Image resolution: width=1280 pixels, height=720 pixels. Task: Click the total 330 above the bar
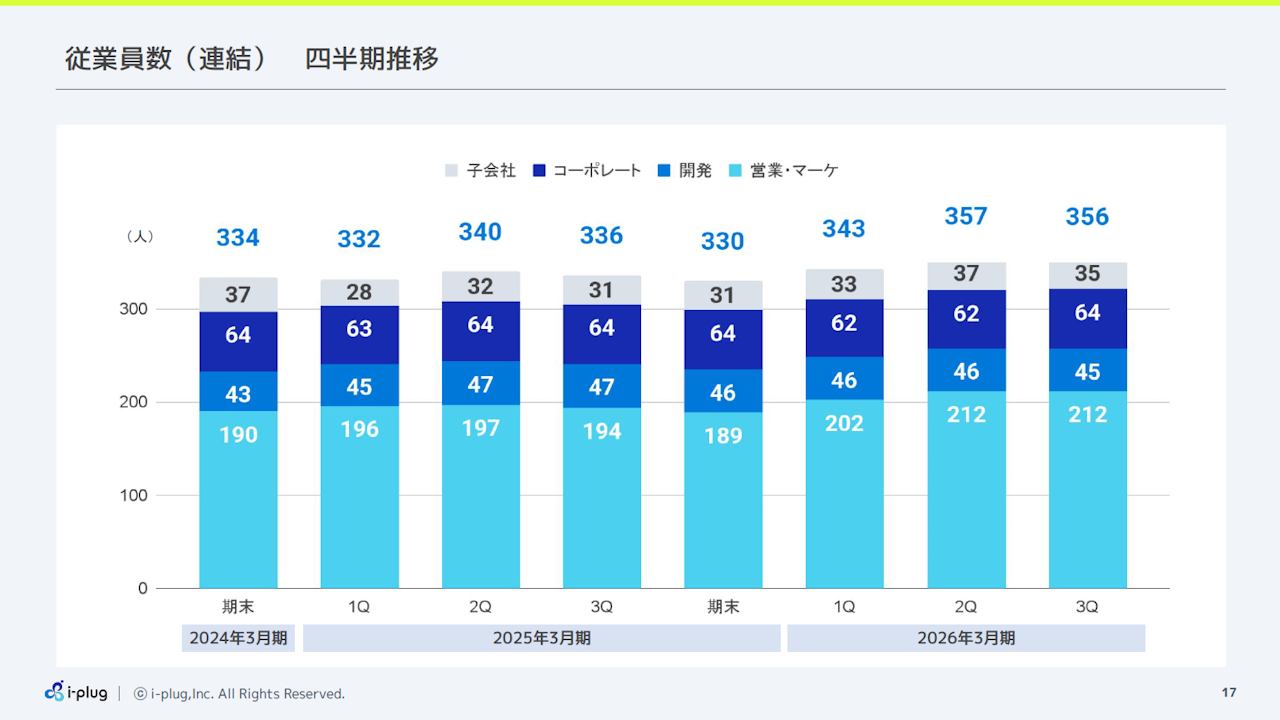(x=722, y=241)
